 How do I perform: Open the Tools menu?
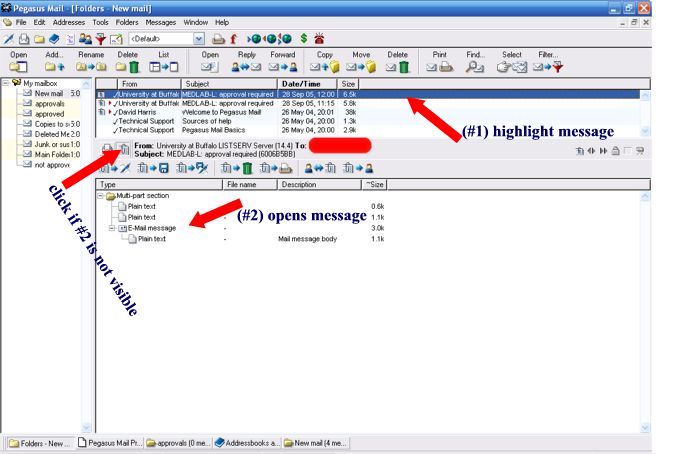click(100, 22)
